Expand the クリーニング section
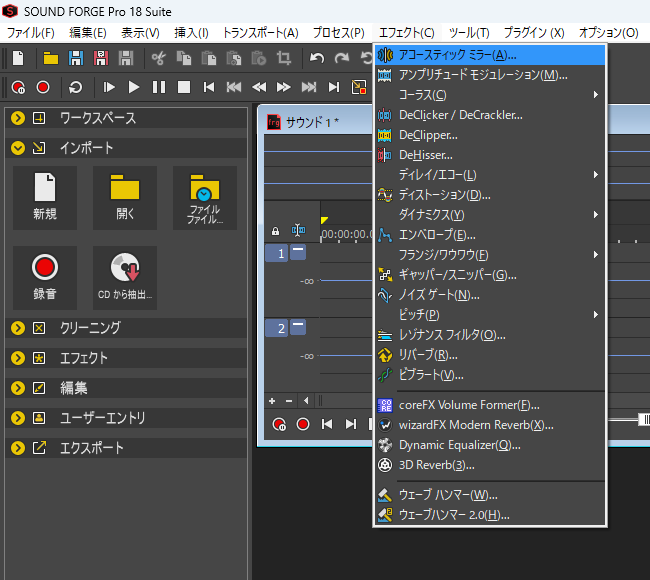Image resolution: width=650 pixels, height=580 pixels. 18,328
